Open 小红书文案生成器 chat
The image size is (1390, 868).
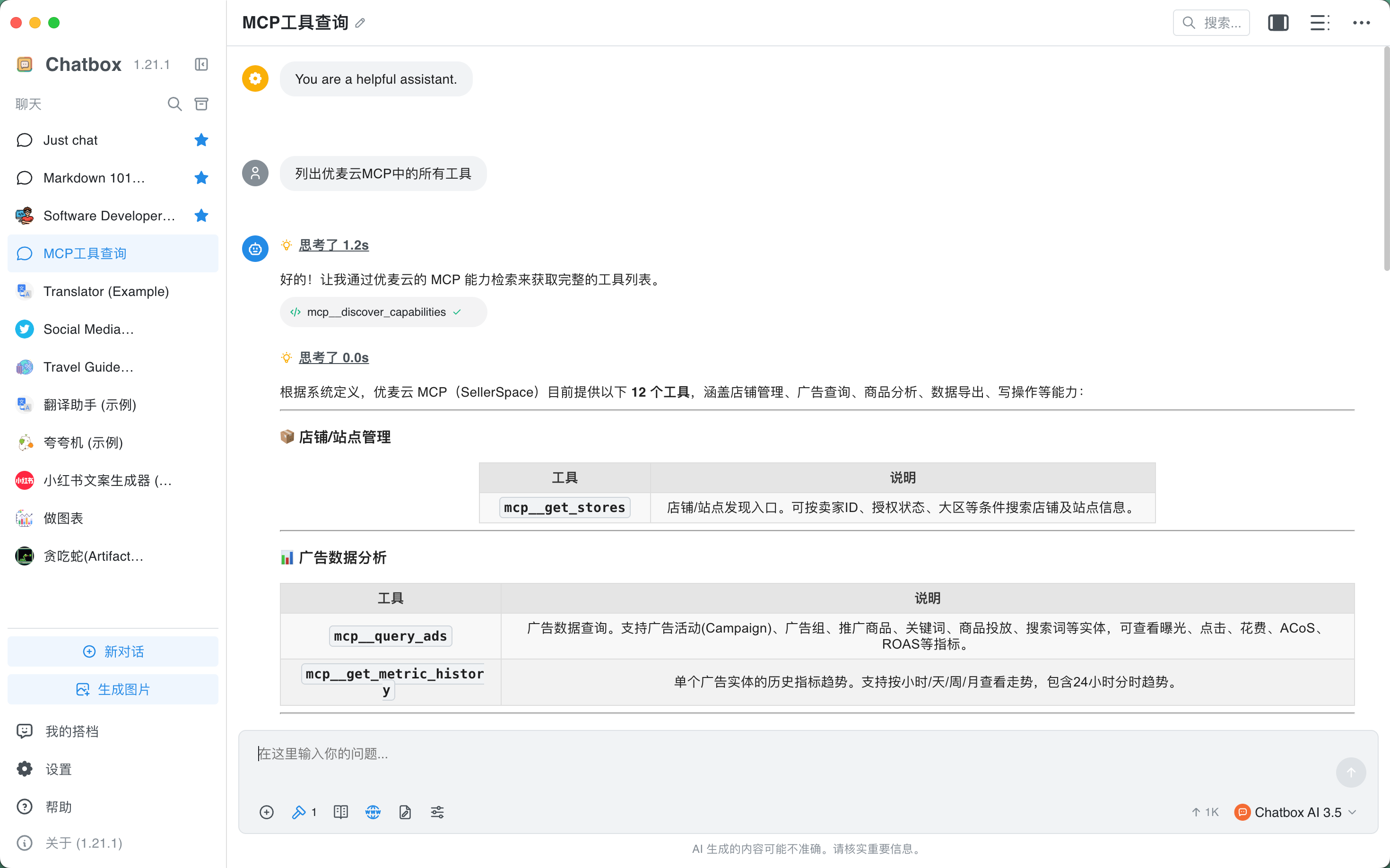point(113,480)
